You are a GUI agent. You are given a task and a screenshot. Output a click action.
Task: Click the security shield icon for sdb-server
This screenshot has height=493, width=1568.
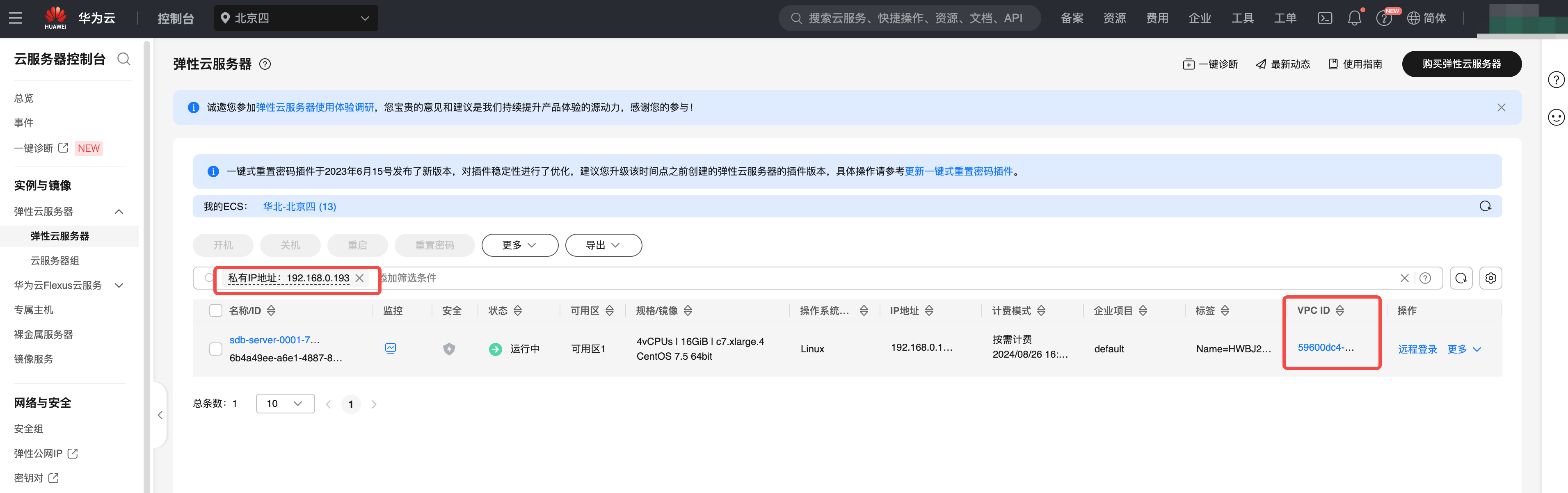coord(449,349)
